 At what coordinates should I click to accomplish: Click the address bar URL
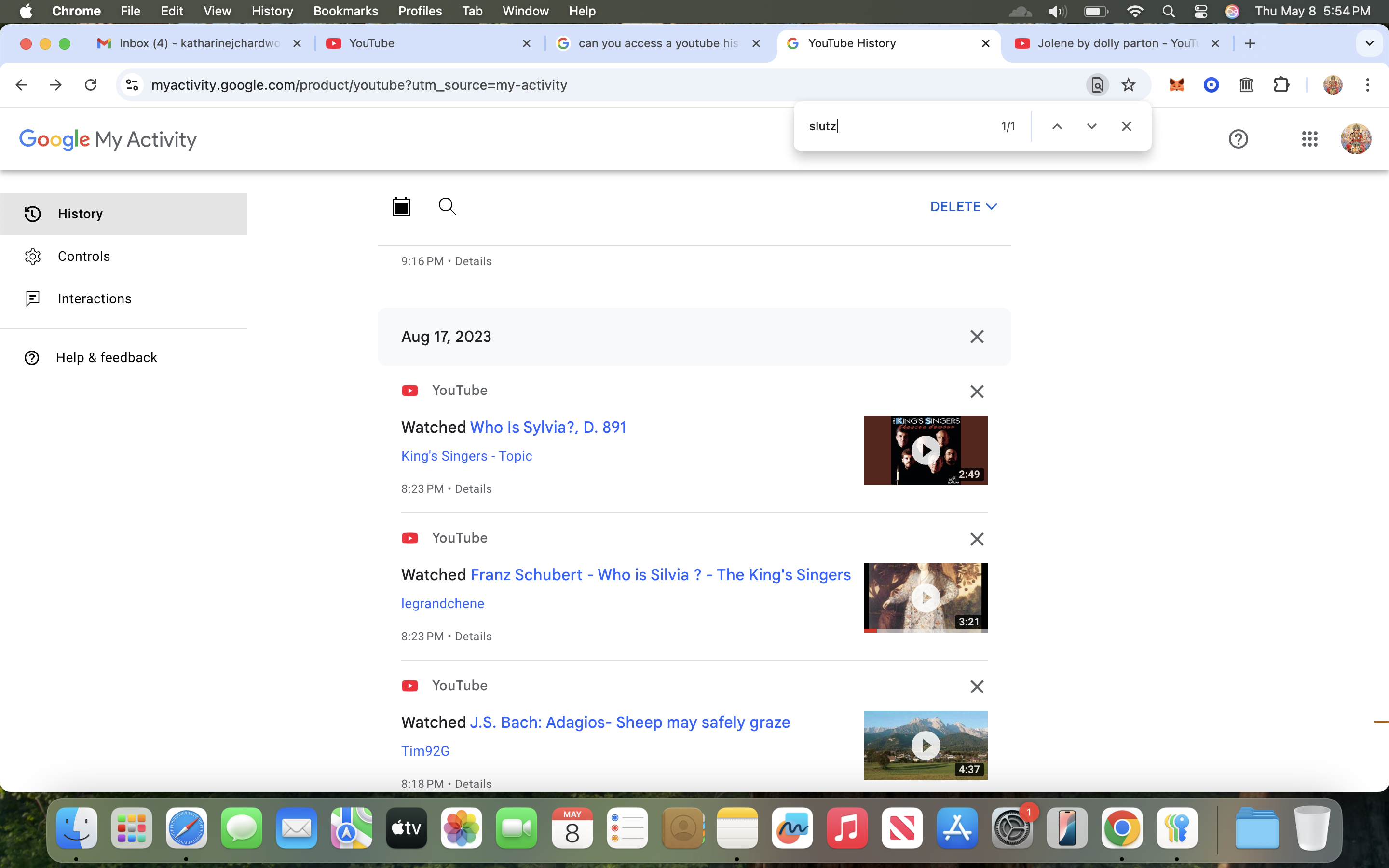pyautogui.click(x=359, y=85)
